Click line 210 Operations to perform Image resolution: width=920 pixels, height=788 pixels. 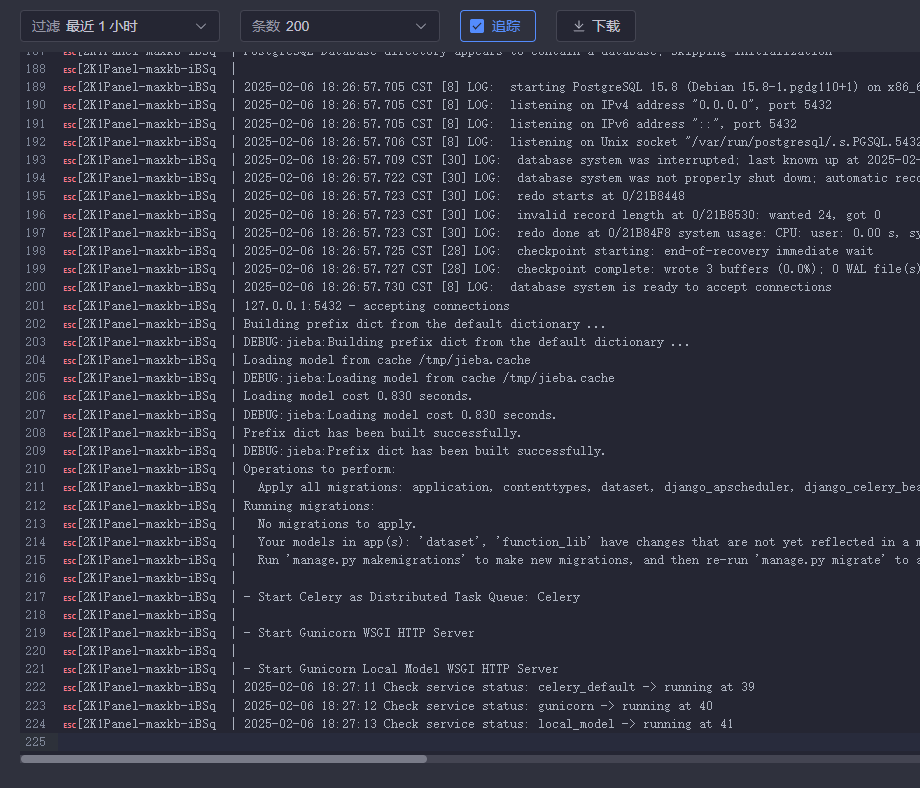point(320,469)
